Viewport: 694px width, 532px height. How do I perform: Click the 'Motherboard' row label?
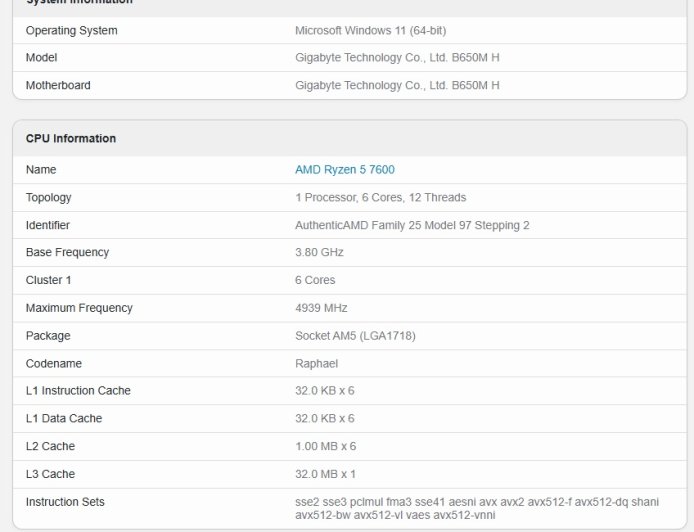pos(58,85)
